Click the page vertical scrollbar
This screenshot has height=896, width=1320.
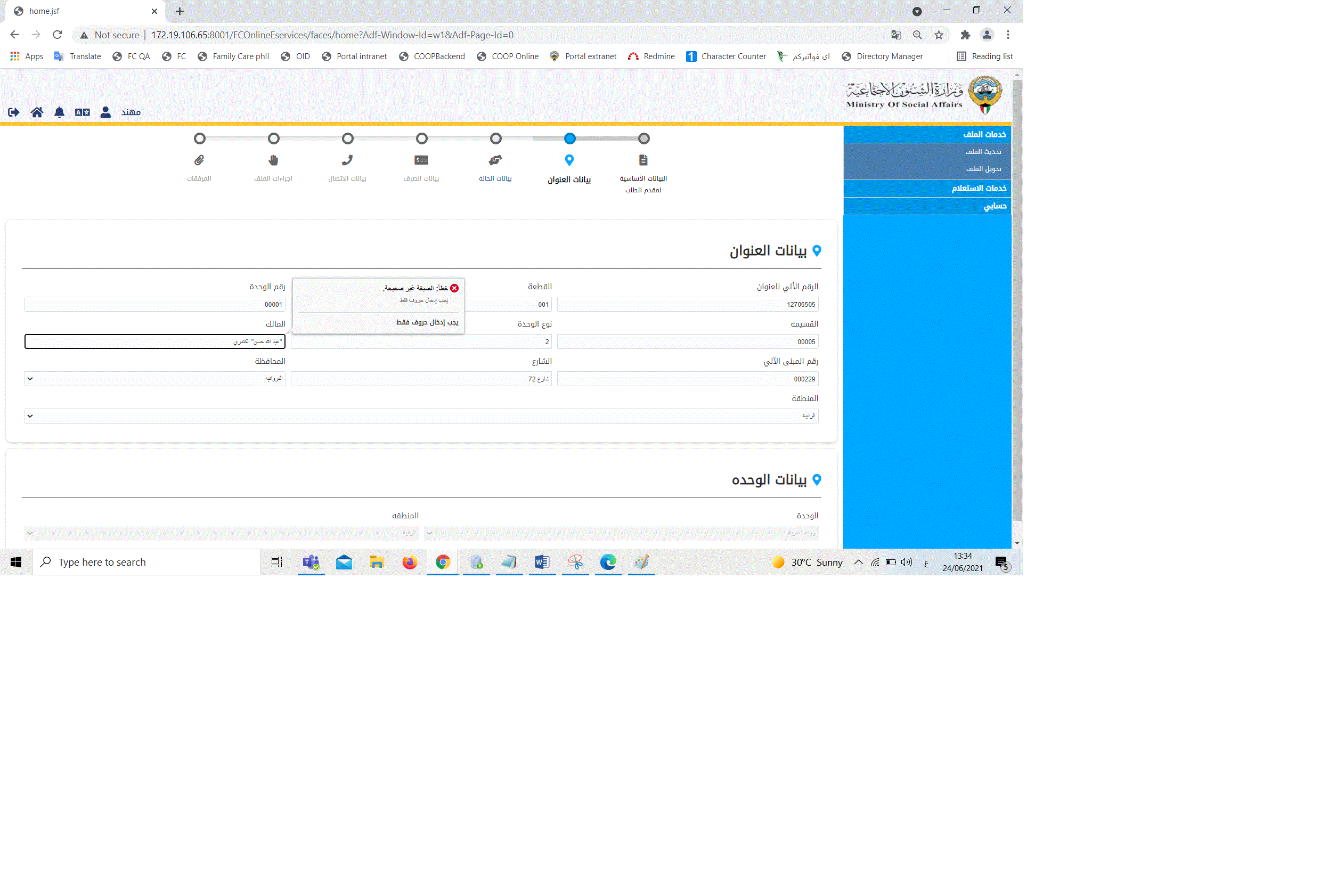pyautogui.click(x=1017, y=301)
